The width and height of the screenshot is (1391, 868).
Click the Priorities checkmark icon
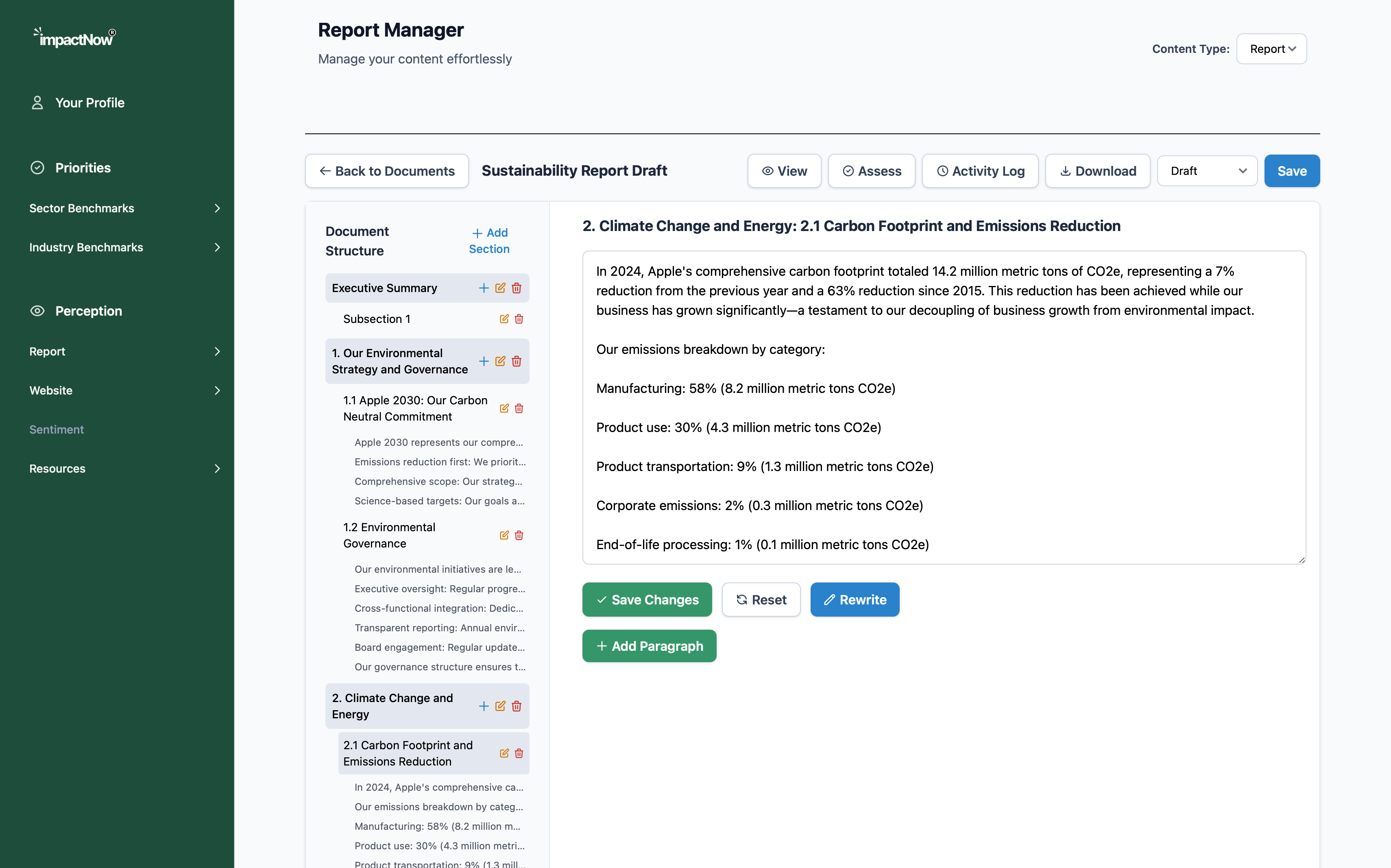tap(37, 168)
